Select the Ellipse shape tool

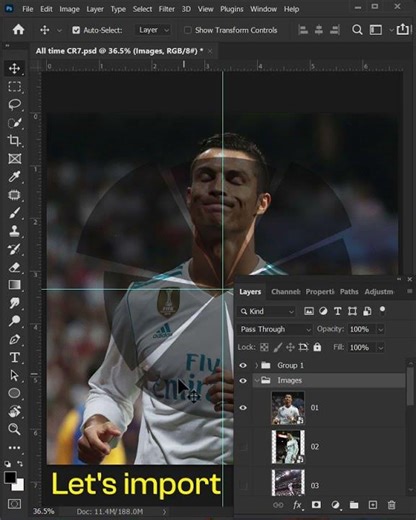click(x=14, y=393)
